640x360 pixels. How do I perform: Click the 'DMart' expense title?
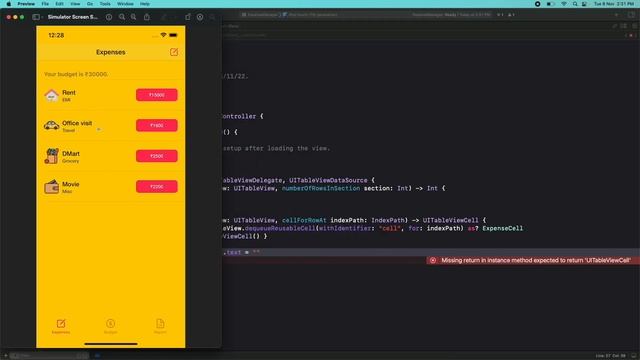click(71, 153)
